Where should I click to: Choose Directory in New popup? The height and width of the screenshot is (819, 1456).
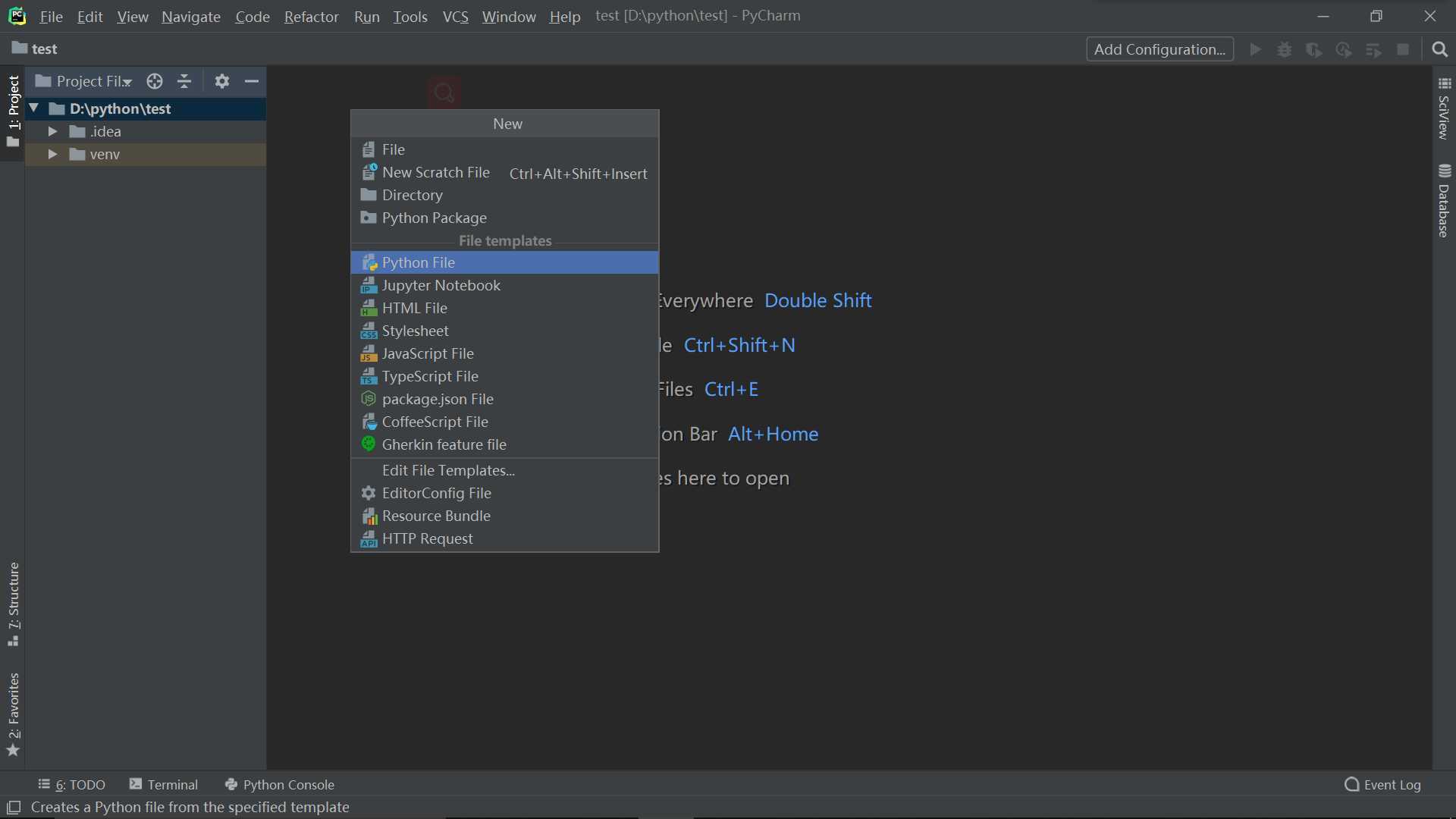coord(504,195)
